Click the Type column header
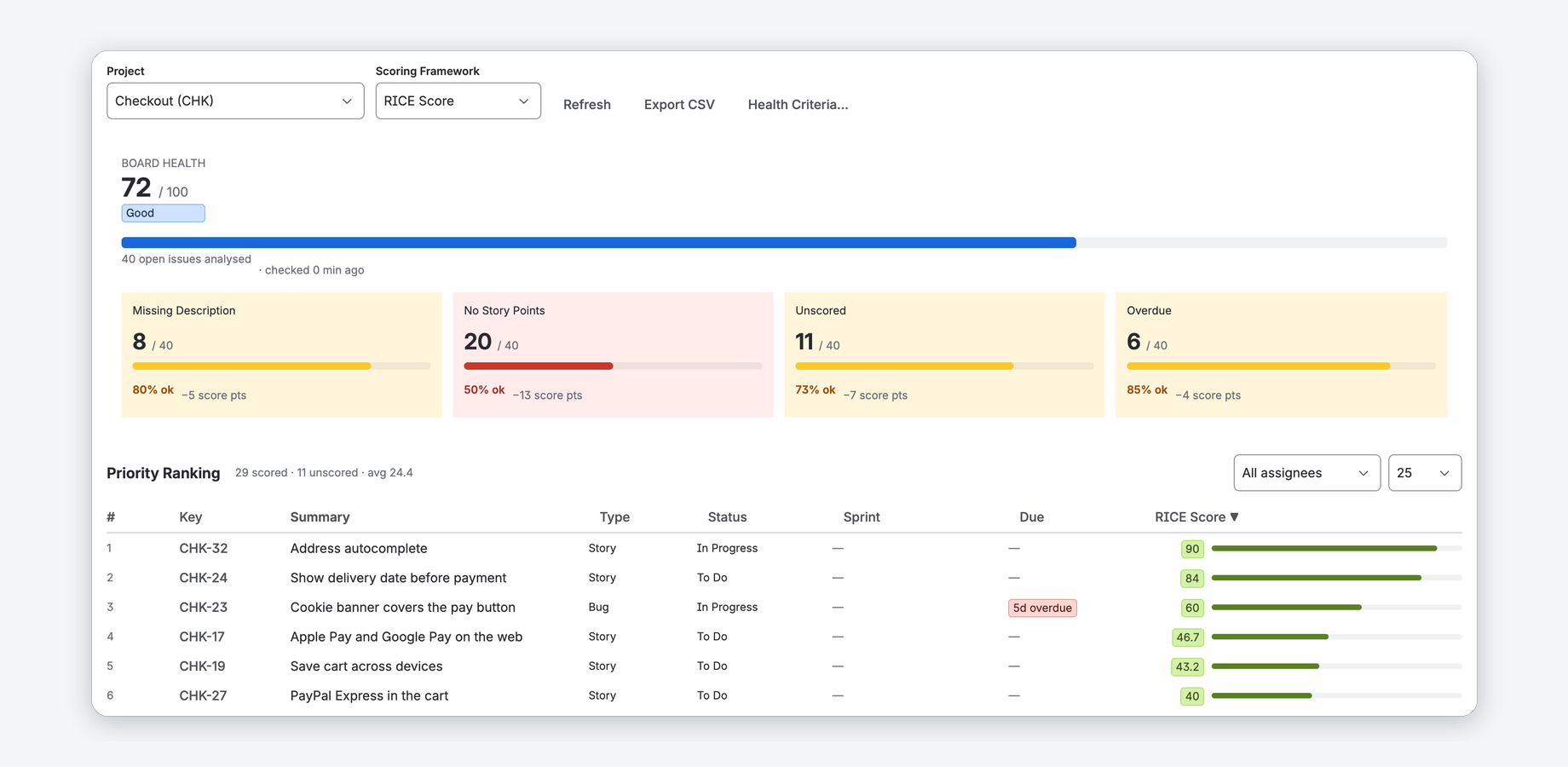 click(614, 517)
